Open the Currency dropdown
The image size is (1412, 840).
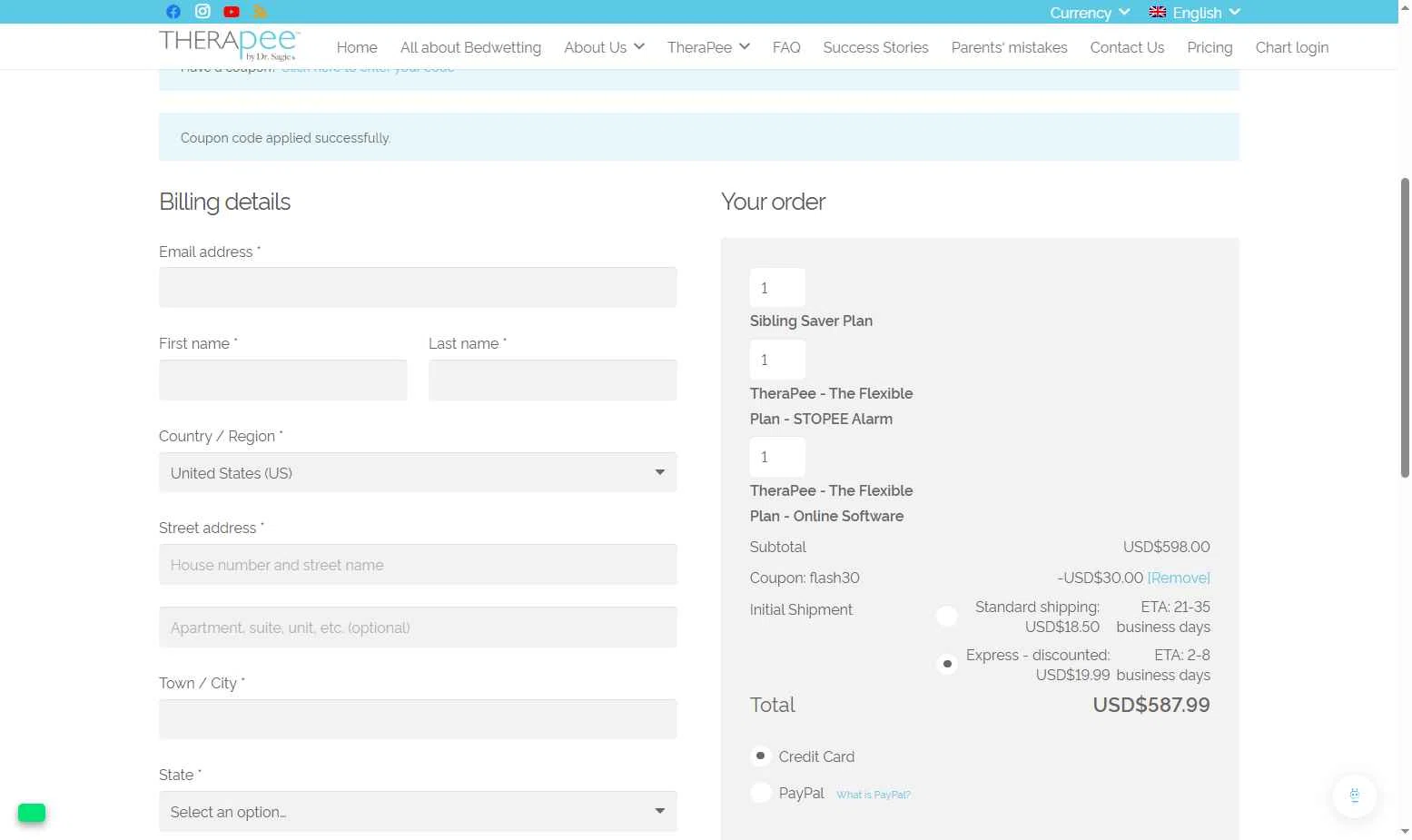pos(1090,13)
